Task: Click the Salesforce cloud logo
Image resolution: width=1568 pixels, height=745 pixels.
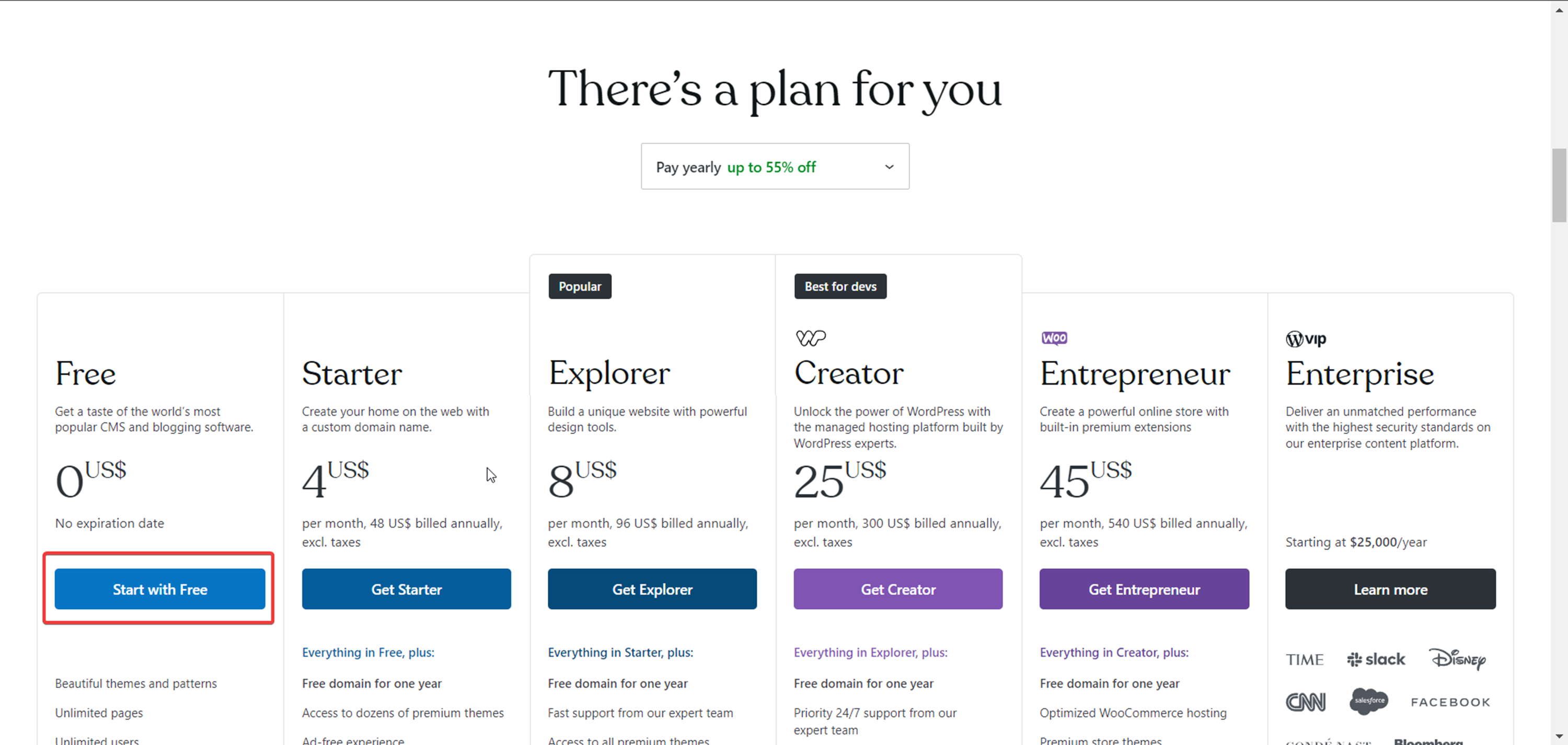Action: [1369, 701]
